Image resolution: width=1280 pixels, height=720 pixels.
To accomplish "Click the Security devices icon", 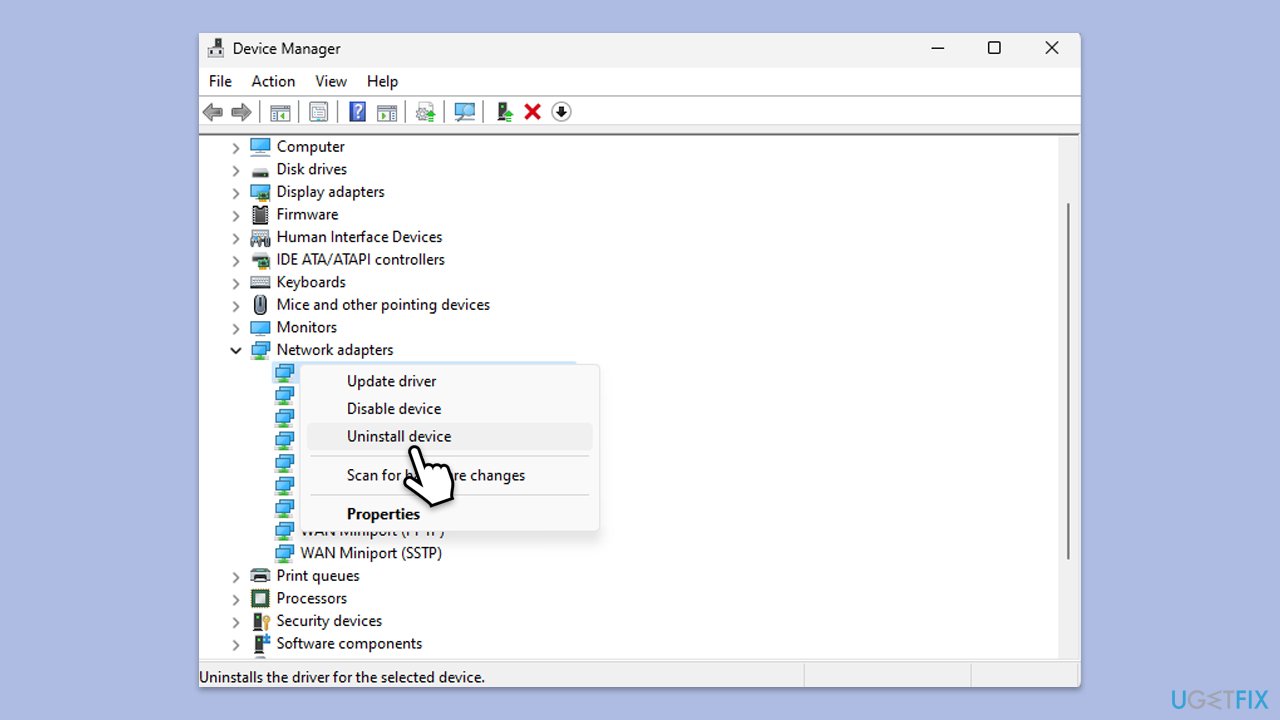I will click(x=260, y=621).
